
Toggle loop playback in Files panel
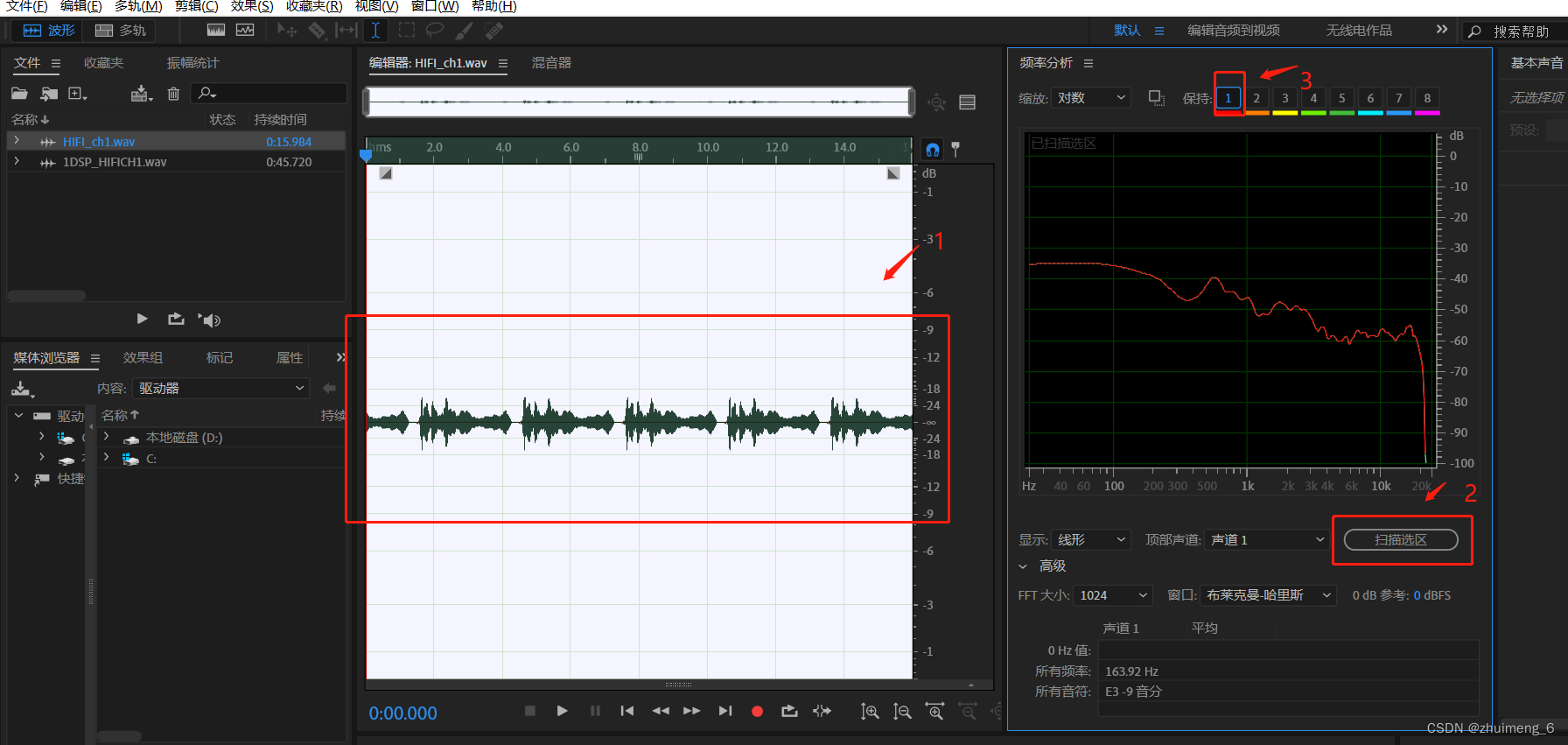point(176,320)
